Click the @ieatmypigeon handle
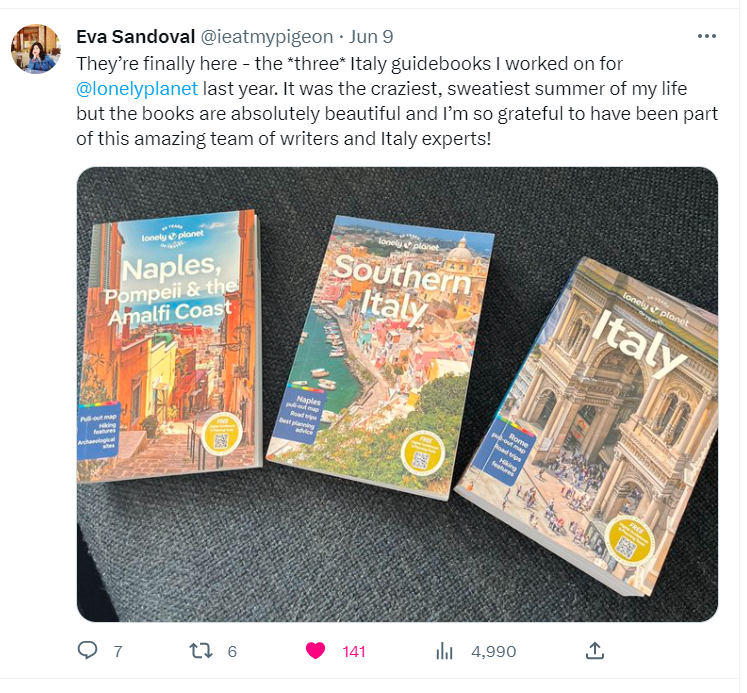Viewport: 747px width, 693px height. tap(267, 37)
